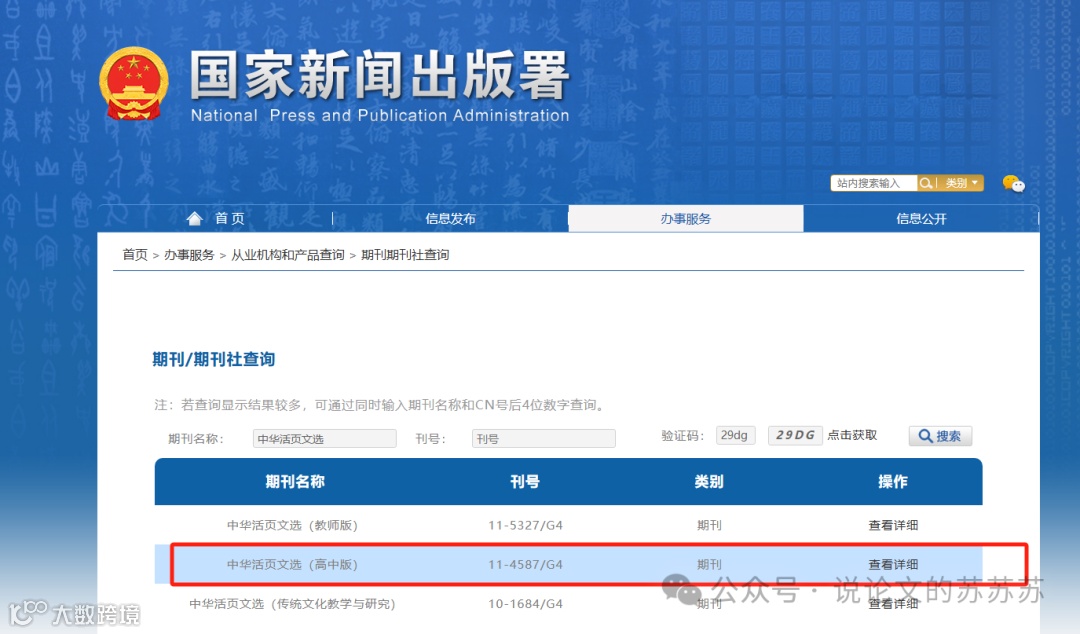Focus the 刊号 input field

click(x=543, y=438)
